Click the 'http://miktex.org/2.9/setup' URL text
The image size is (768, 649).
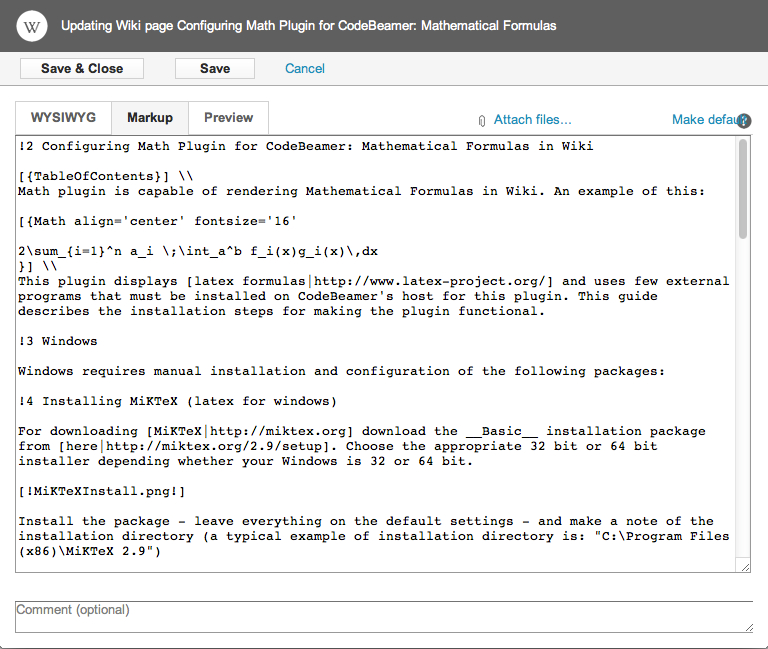coord(214,446)
